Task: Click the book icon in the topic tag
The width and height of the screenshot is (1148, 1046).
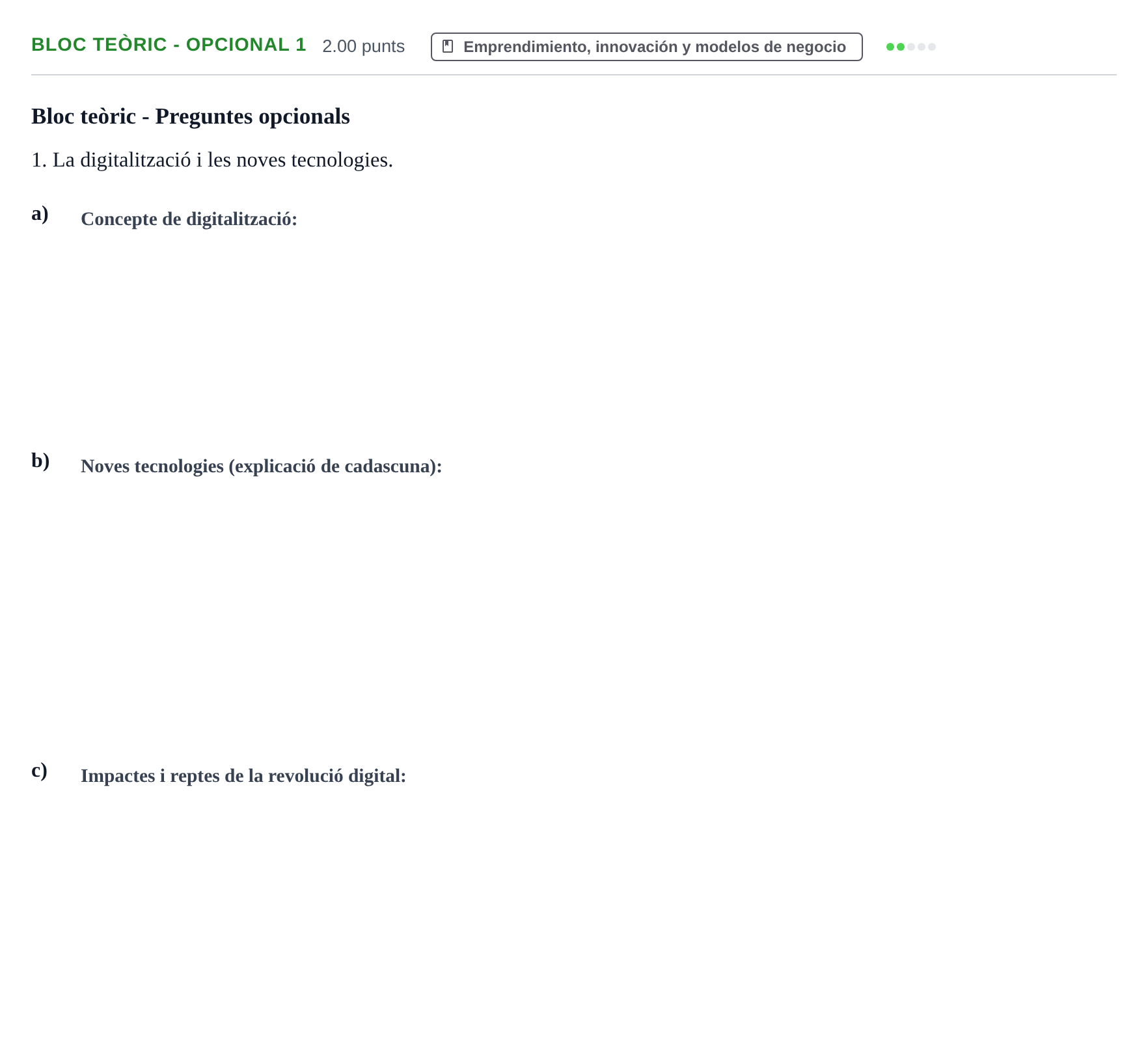Action: tap(448, 46)
